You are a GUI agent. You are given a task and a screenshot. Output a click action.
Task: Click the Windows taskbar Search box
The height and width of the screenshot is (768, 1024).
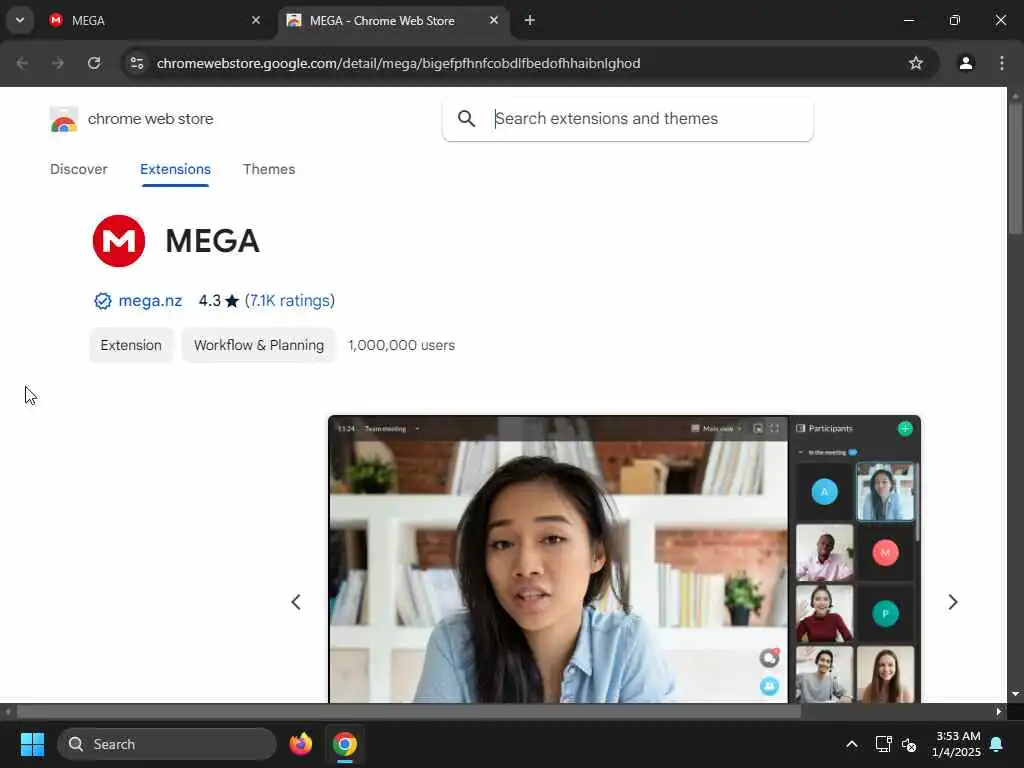point(167,744)
